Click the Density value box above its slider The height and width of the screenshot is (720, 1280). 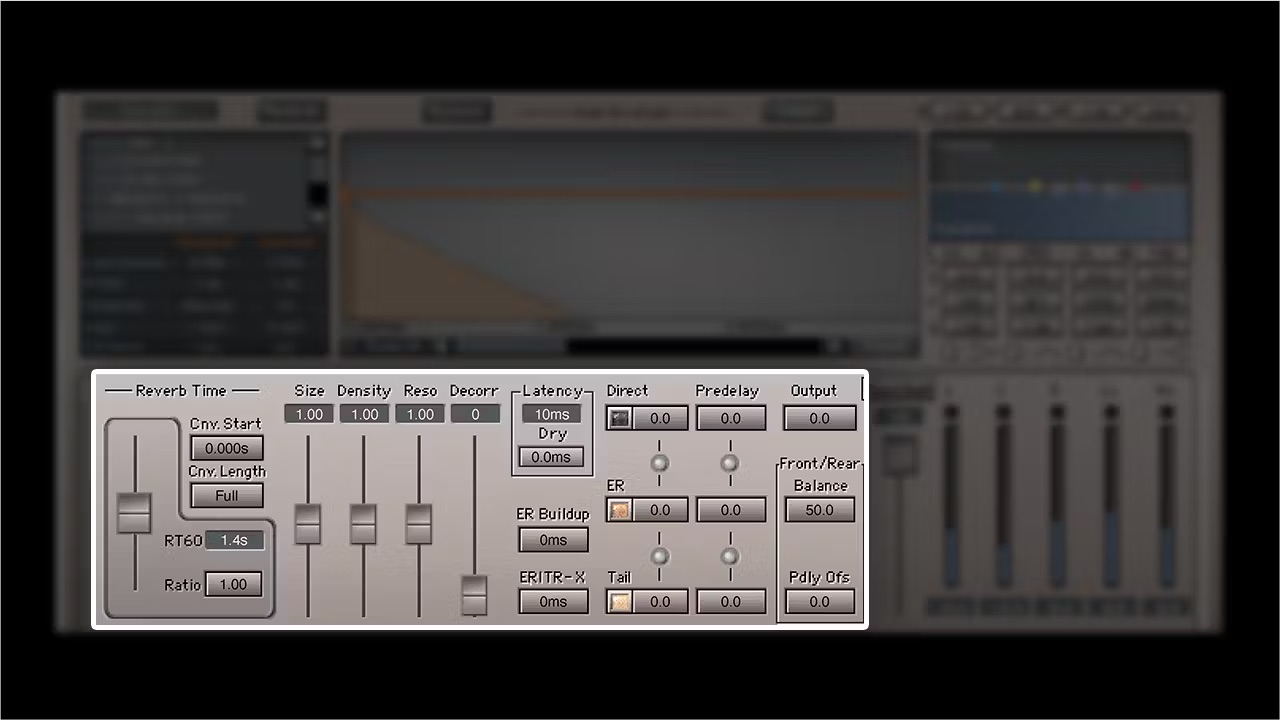[364, 414]
